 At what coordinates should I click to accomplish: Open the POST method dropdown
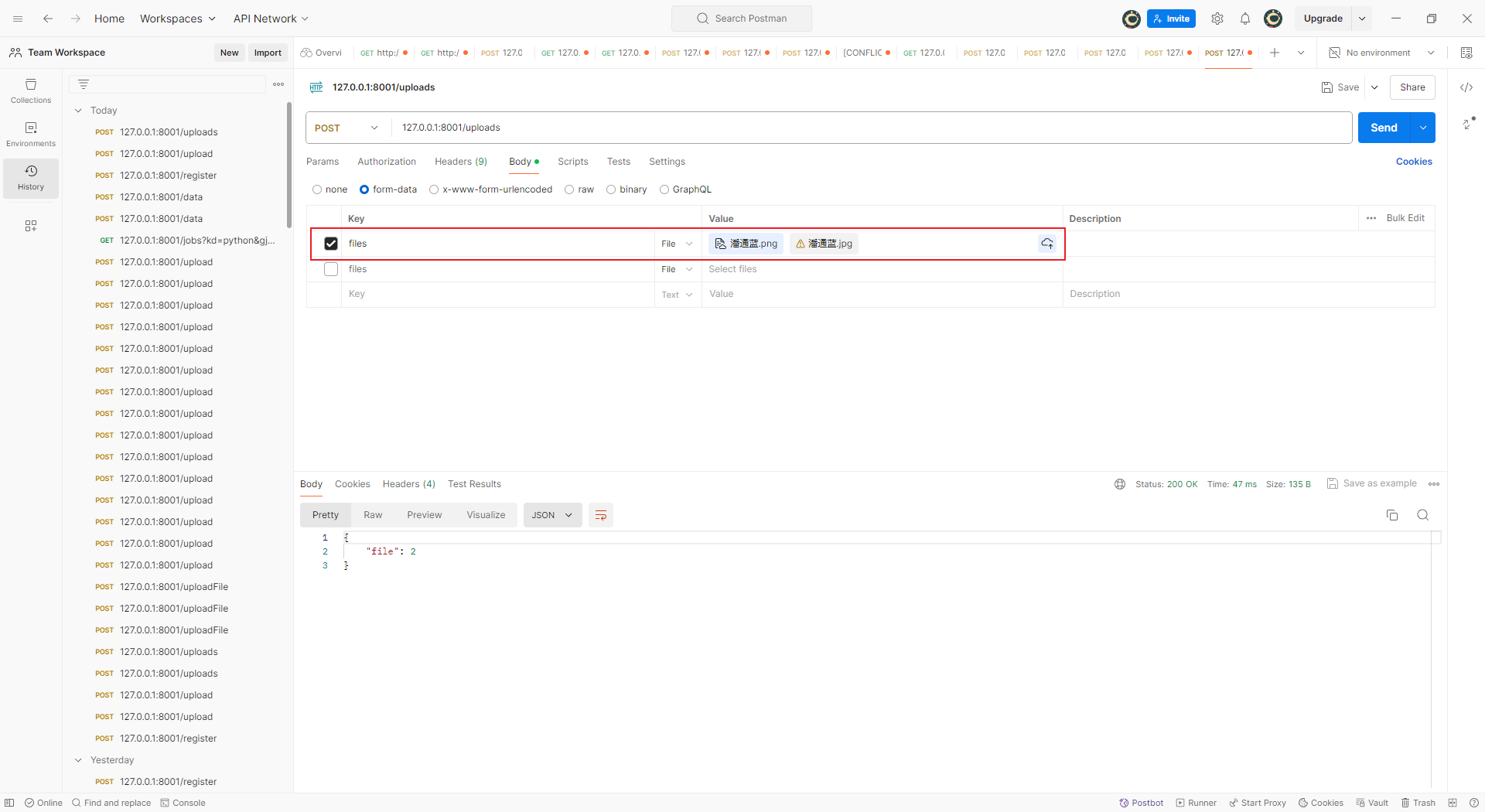346,128
